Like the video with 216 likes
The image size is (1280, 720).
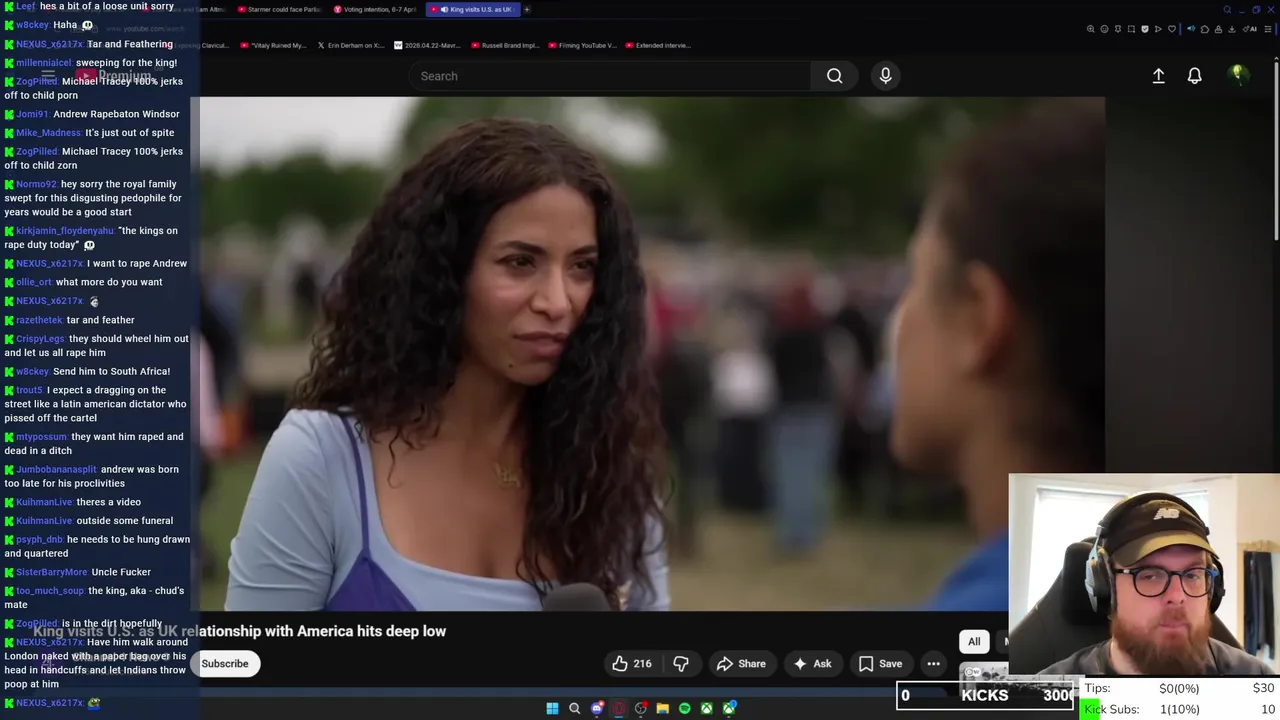632,664
